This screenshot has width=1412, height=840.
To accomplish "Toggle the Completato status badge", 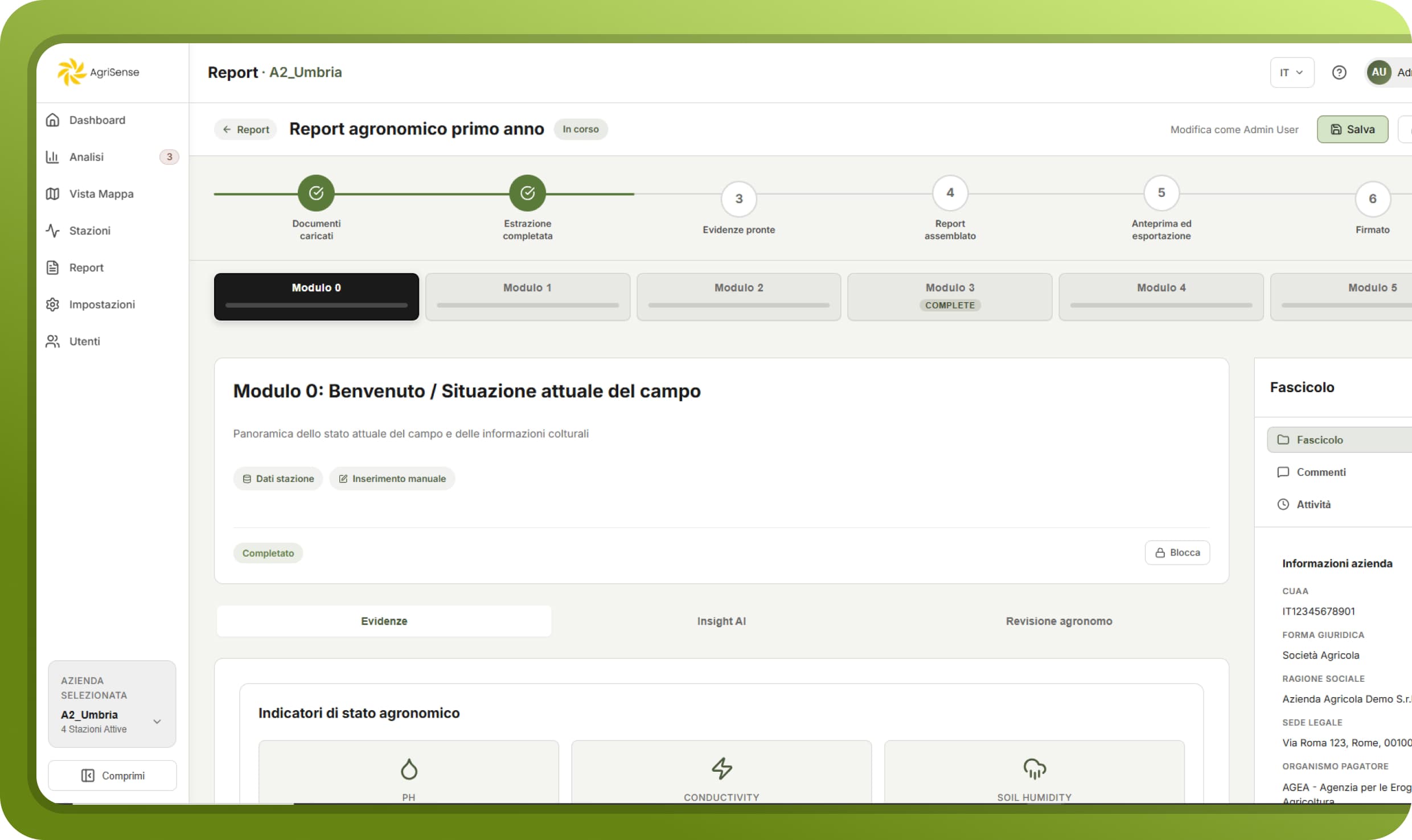I will point(268,553).
